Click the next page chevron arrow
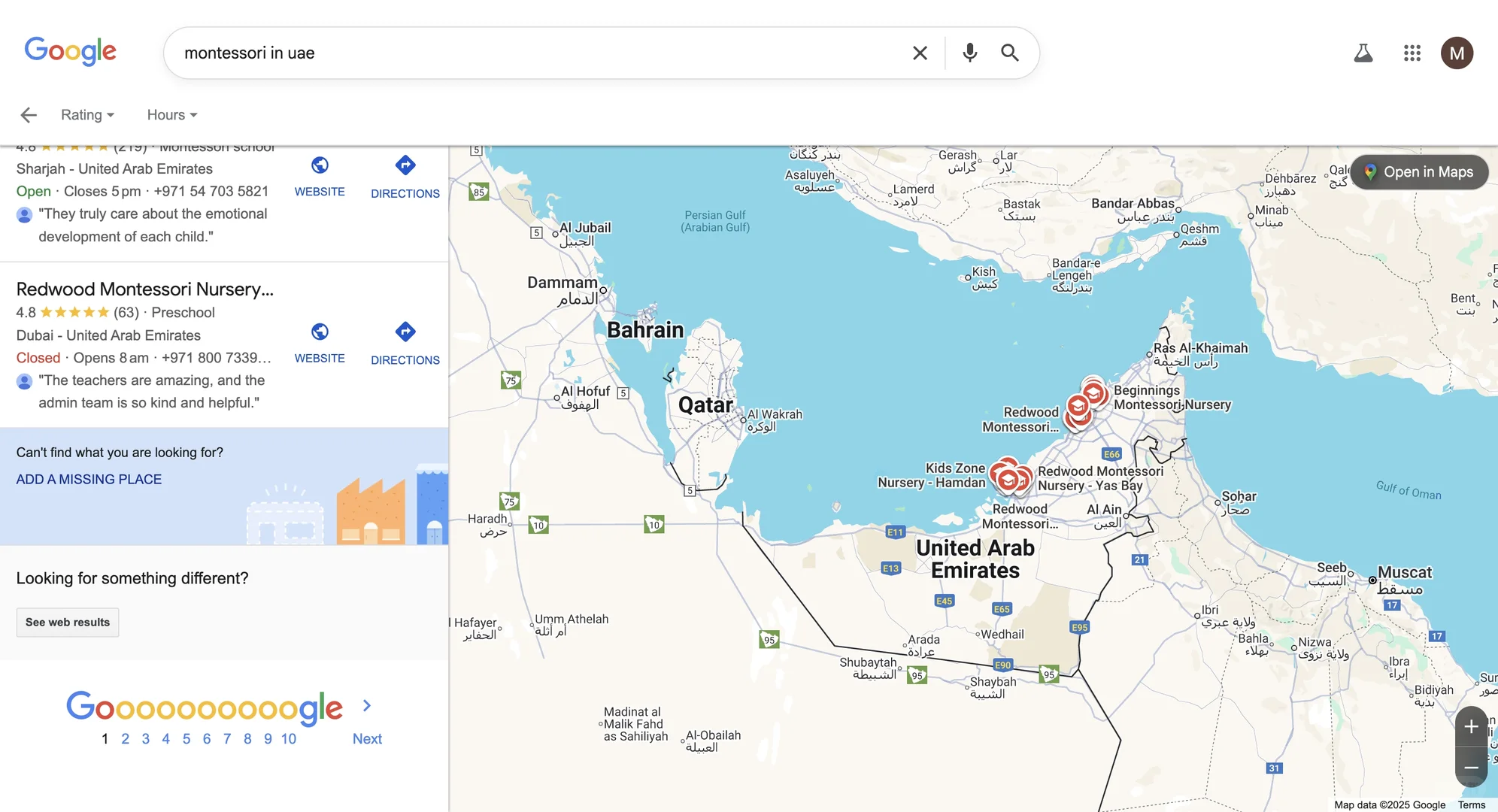The height and width of the screenshot is (812, 1498). point(367,705)
